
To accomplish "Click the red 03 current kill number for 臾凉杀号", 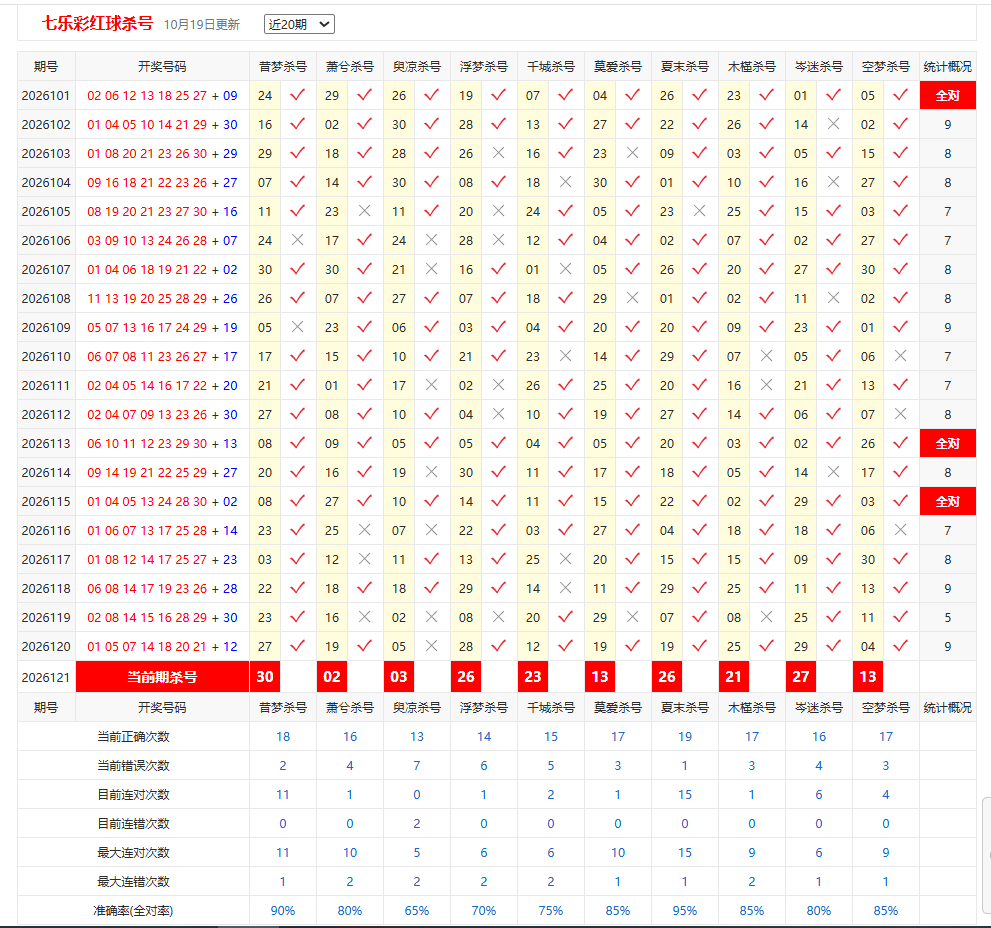I will coord(399,677).
